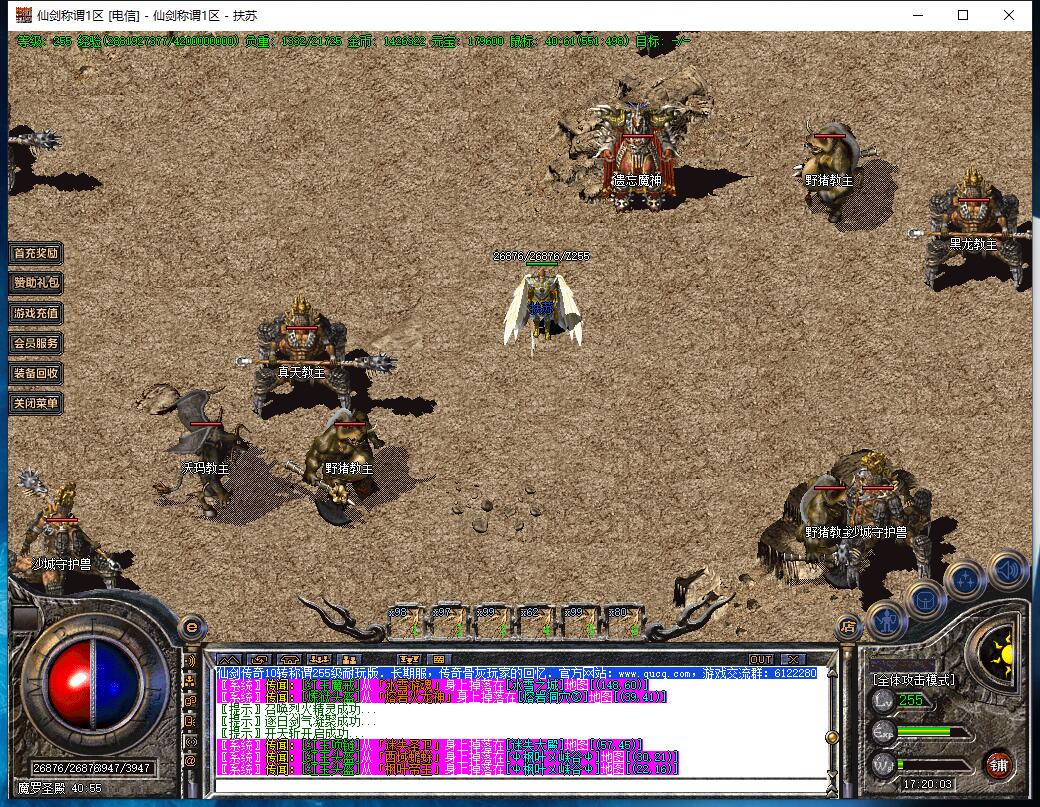Click the OUT logout button
Viewport: 1040px width, 807px height.
pyautogui.click(x=761, y=659)
